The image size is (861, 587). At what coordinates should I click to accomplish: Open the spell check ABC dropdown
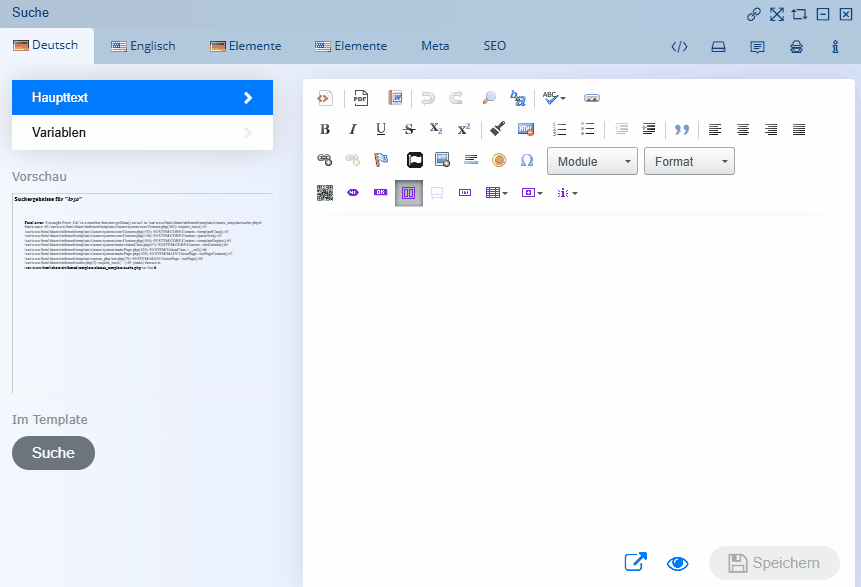pyautogui.click(x=553, y=98)
